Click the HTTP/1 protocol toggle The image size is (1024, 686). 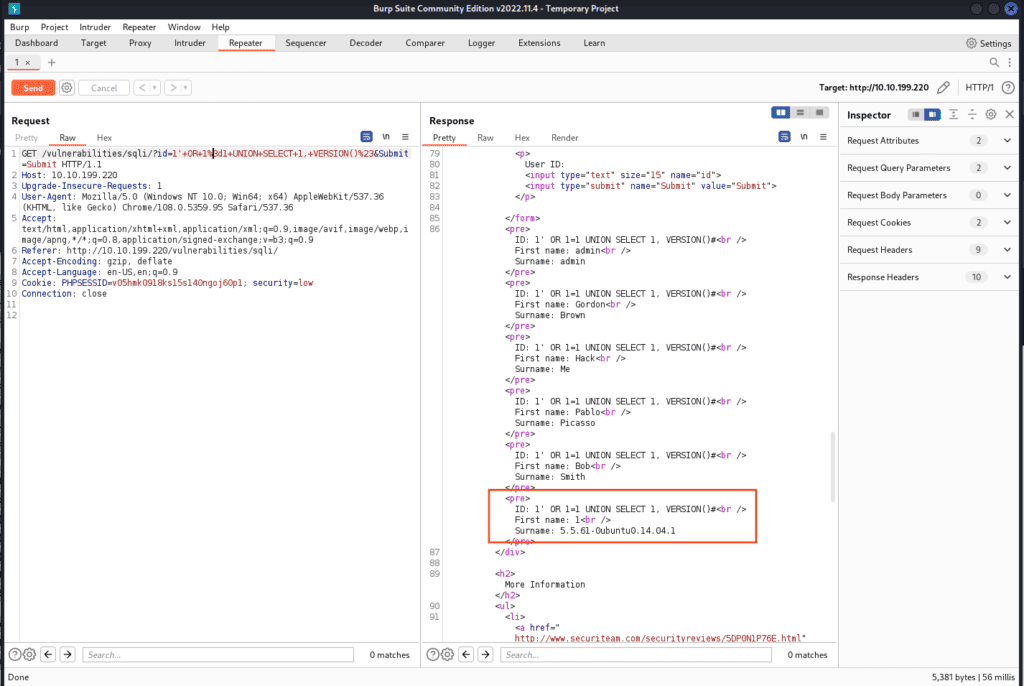click(979, 88)
